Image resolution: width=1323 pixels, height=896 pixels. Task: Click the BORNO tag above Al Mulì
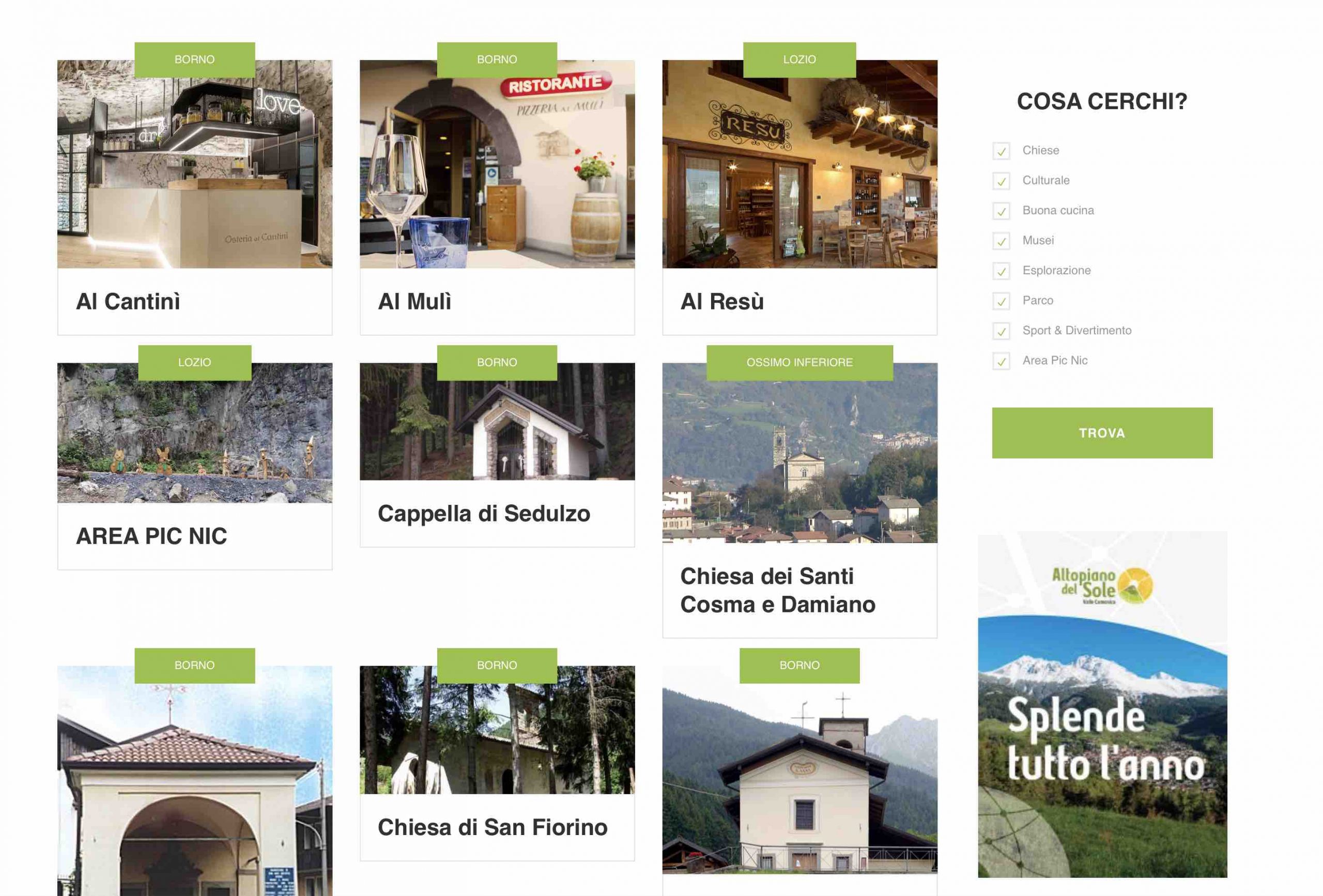[497, 60]
